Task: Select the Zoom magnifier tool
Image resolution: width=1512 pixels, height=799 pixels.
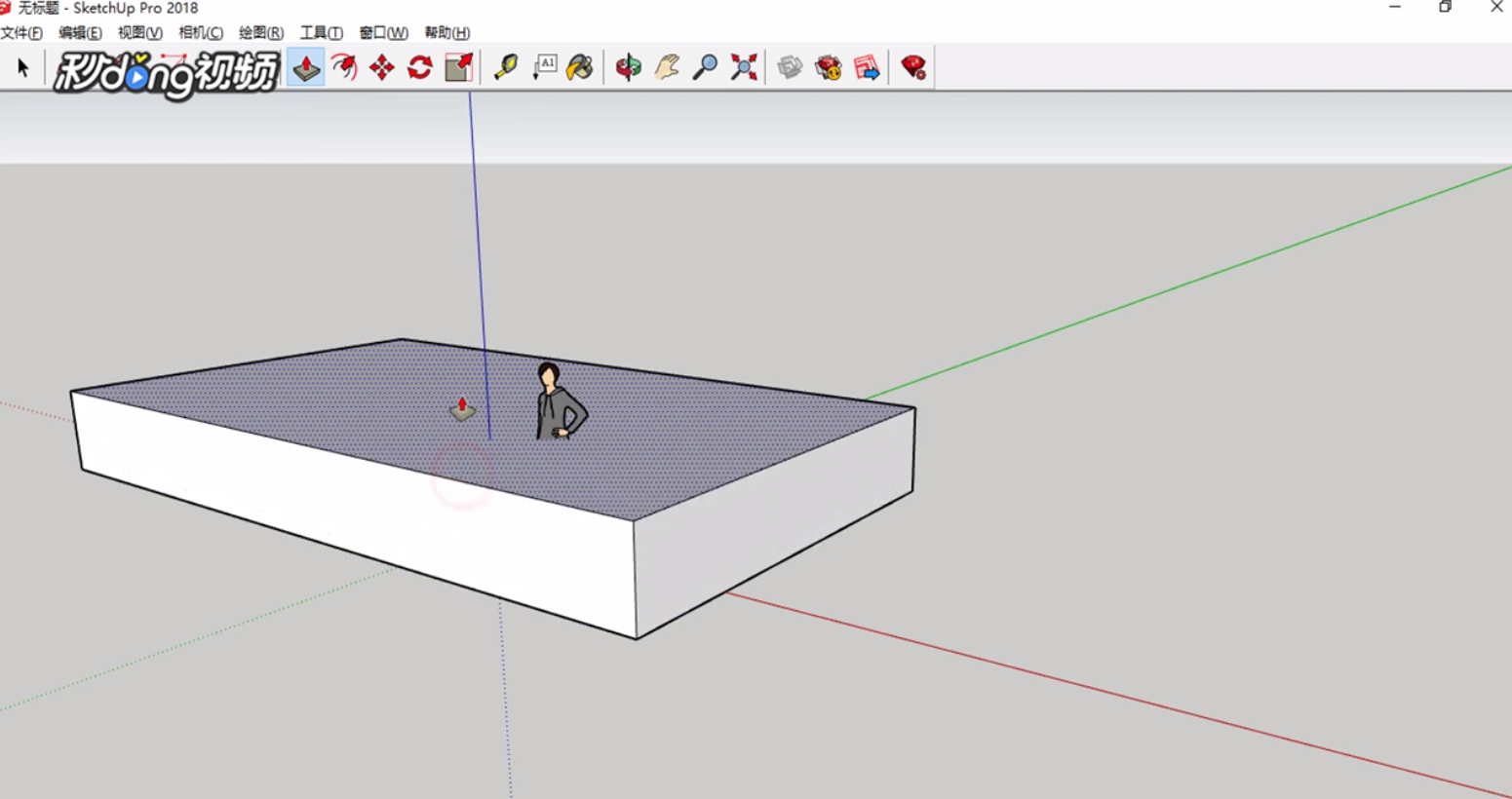Action: pos(705,67)
